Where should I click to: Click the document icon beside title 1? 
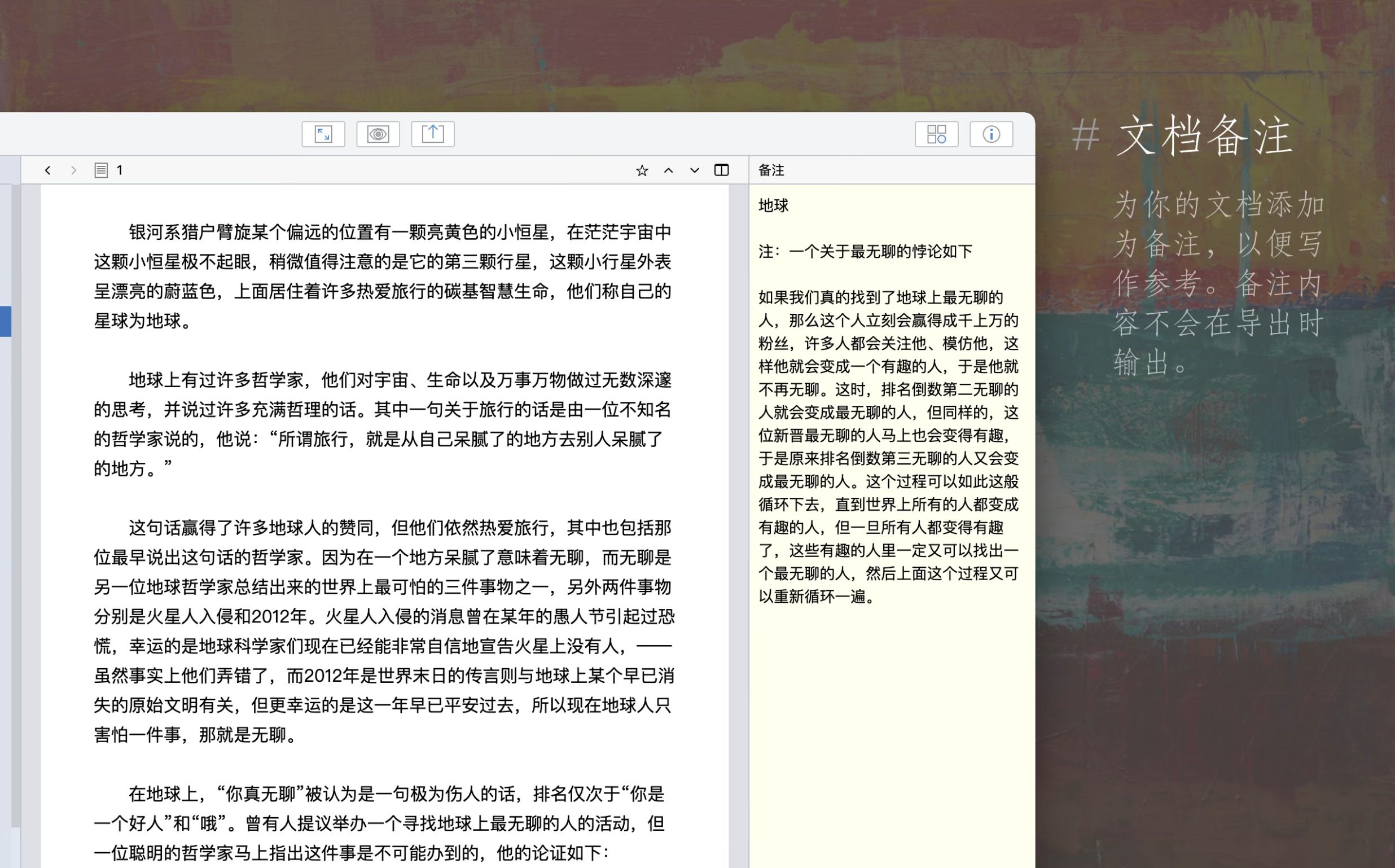click(x=101, y=170)
